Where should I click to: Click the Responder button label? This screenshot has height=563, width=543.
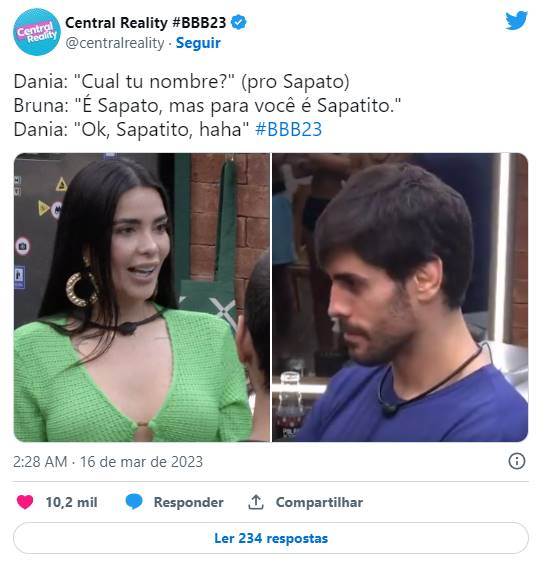[x=189, y=502]
